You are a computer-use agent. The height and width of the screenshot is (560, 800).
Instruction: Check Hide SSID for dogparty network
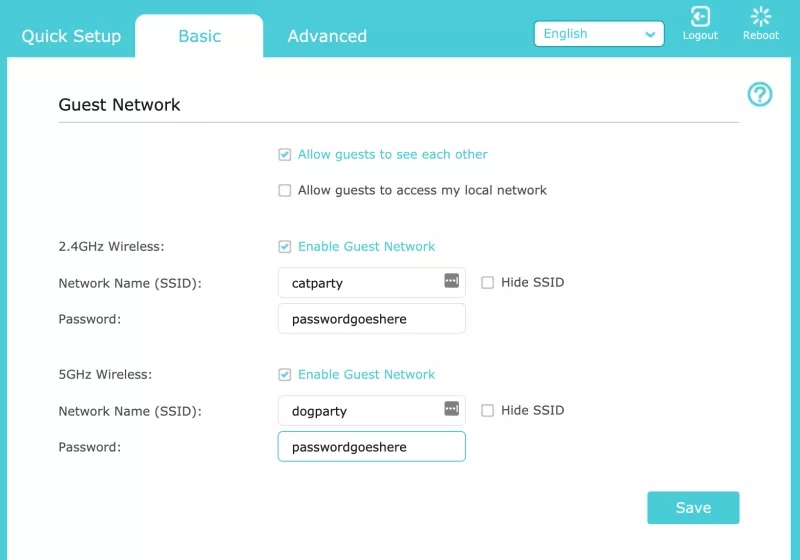[487, 411]
